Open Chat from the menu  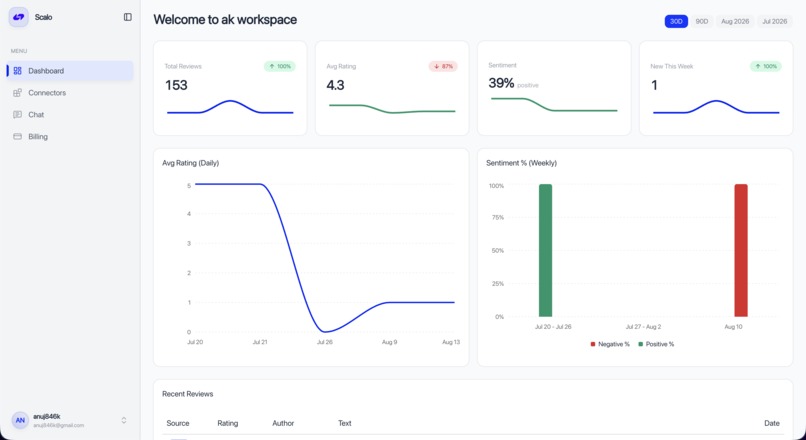(x=70, y=115)
